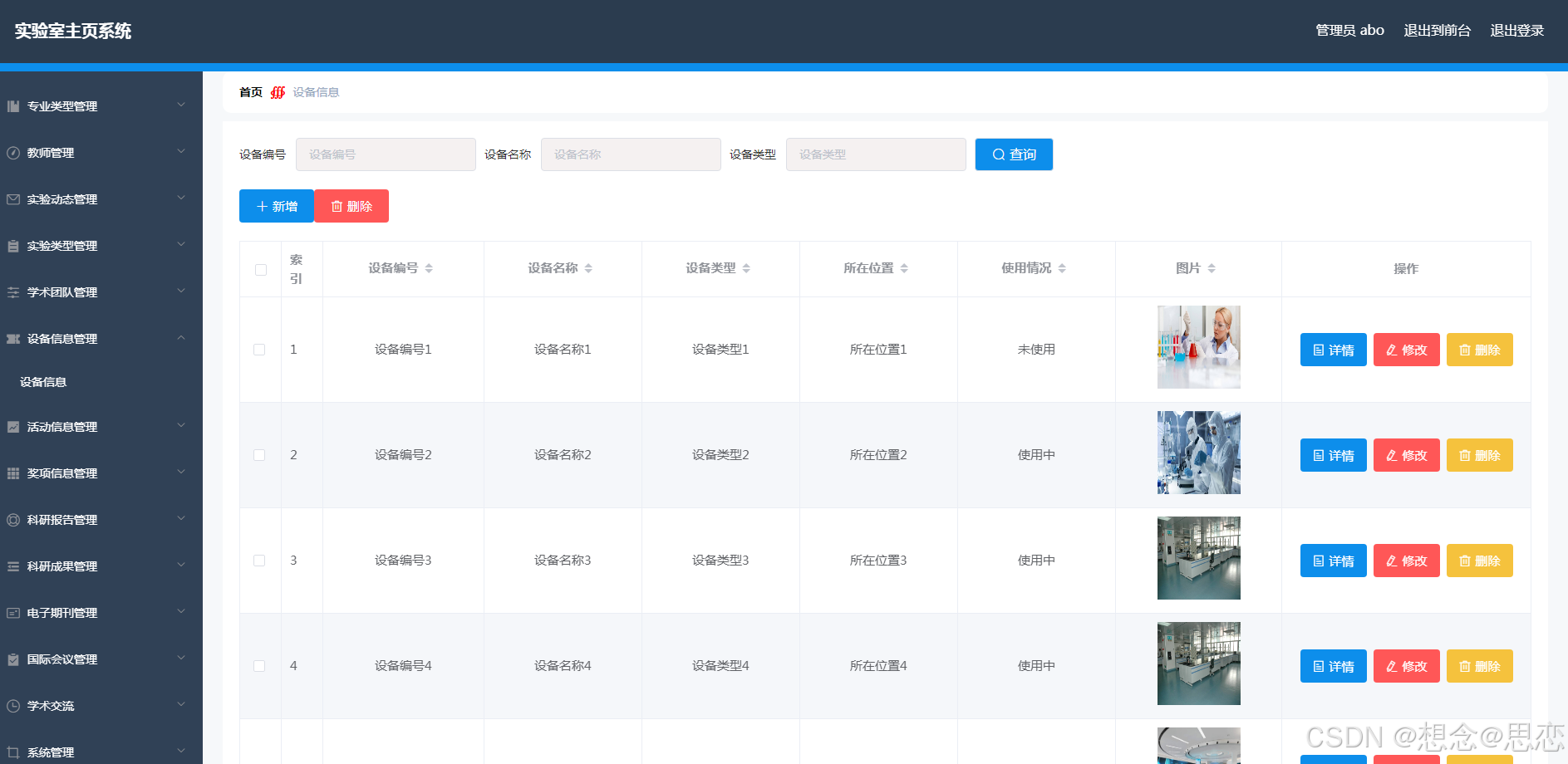Viewport: 1568px width, 764px height.
Task: Click the 专业类型管理 sidebar icon
Action: coord(13,106)
